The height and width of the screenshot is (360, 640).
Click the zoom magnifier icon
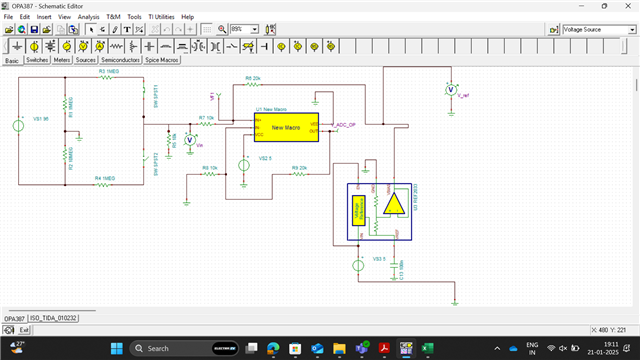pos(222,29)
